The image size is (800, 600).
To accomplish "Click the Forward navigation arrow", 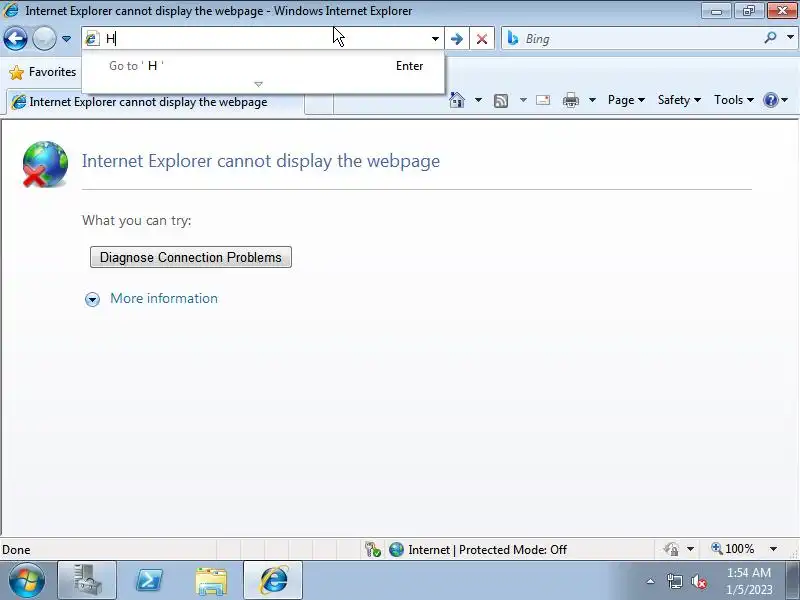I will [x=44, y=39].
